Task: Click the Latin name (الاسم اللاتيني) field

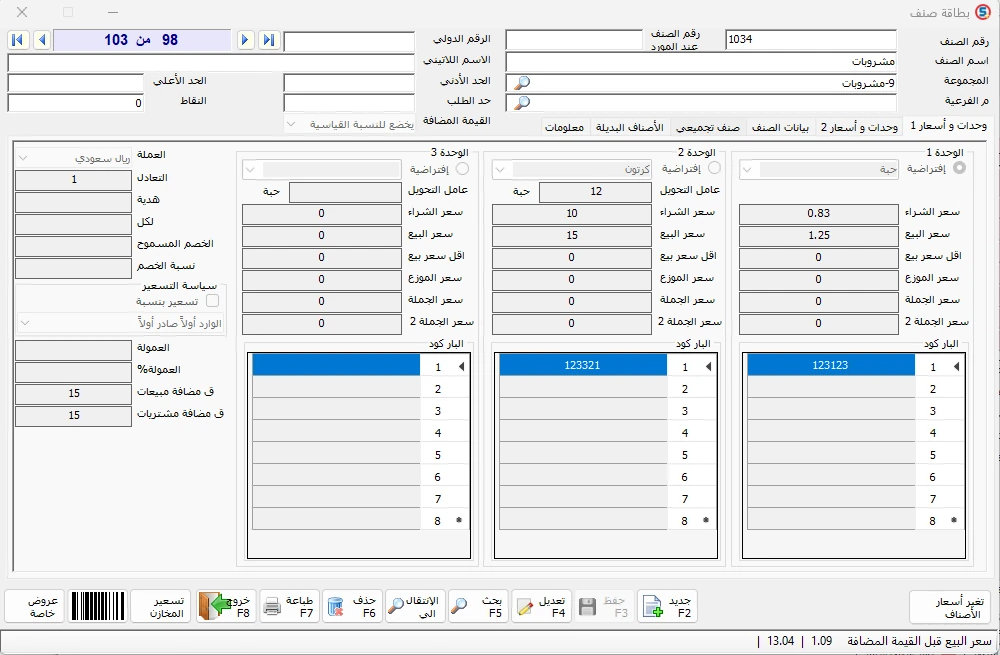Action: (x=211, y=62)
